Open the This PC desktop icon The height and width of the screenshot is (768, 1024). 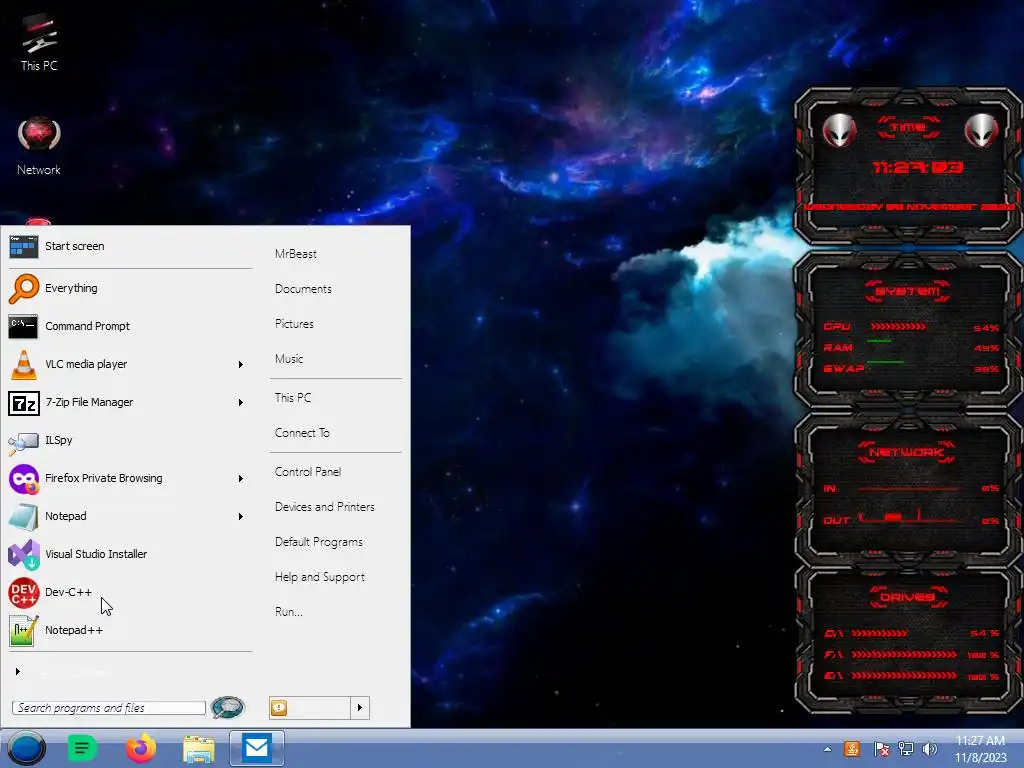(39, 40)
